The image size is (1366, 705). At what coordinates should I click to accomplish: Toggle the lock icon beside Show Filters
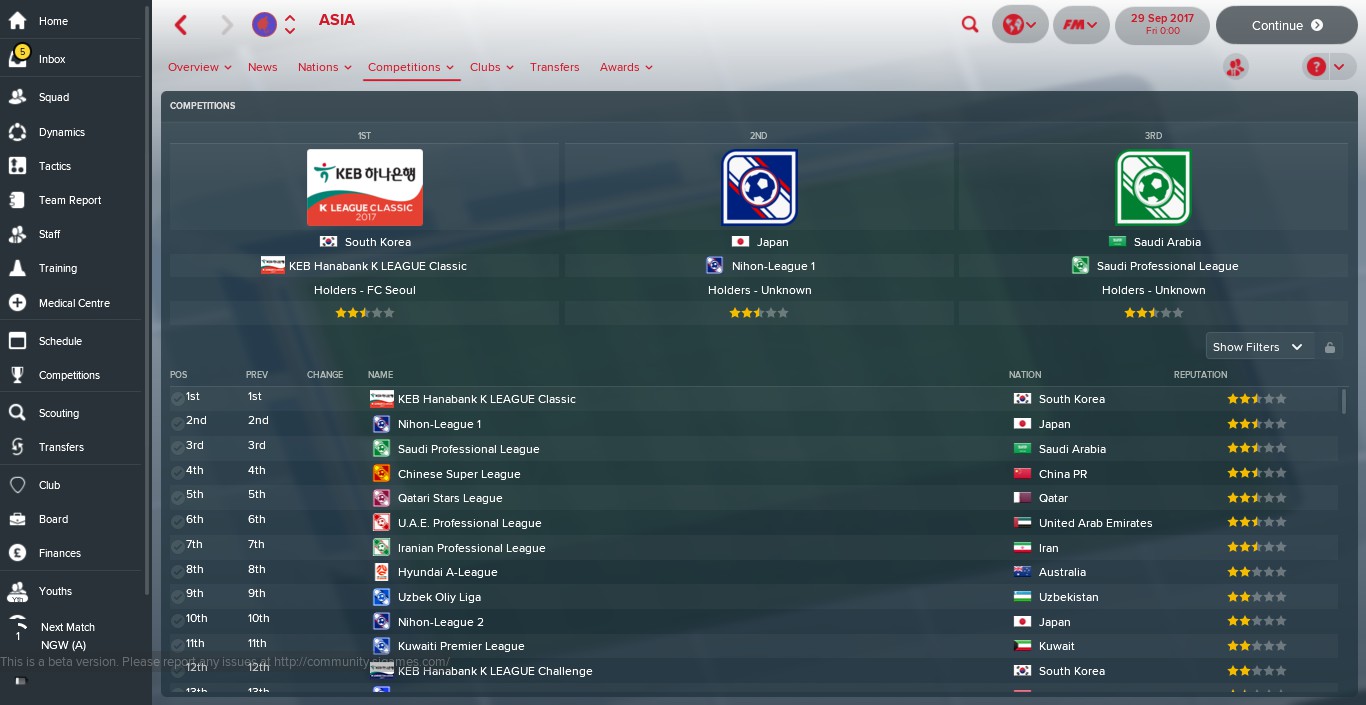click(x=1330, y=347)
